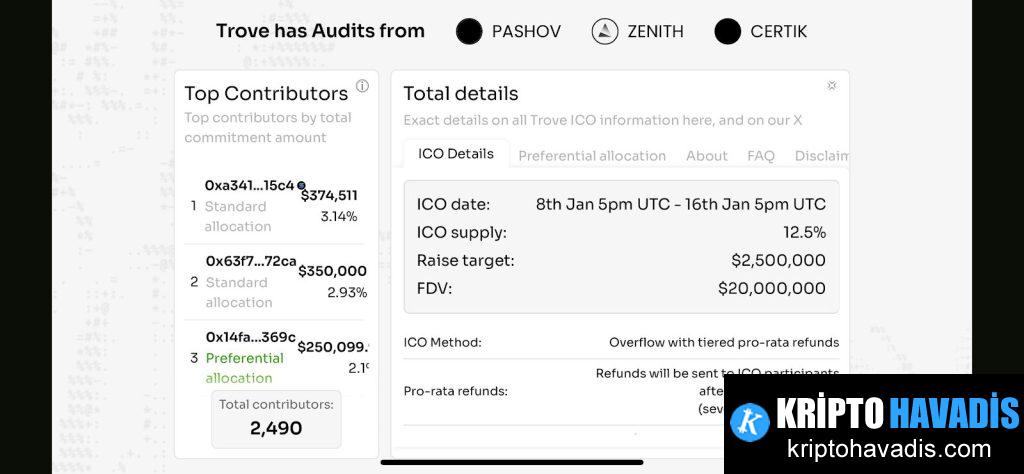Open the Disclaimer tab
Image resolution: width=1024 pixels, height=474 pixels.
820,156
